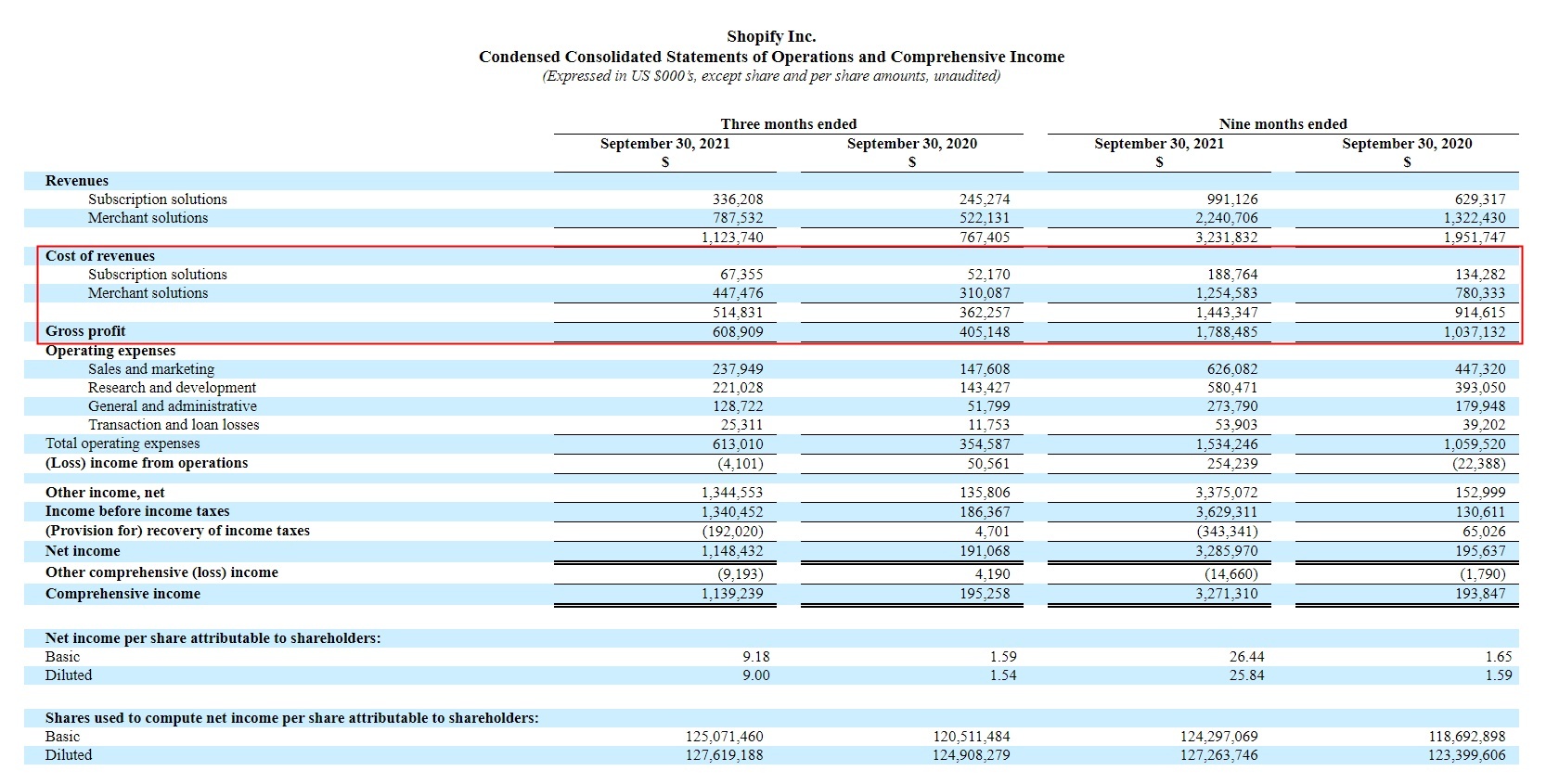1559x784 pixels.
Task: Select the 'Total operating expenses' label
Action: (122, 443)
